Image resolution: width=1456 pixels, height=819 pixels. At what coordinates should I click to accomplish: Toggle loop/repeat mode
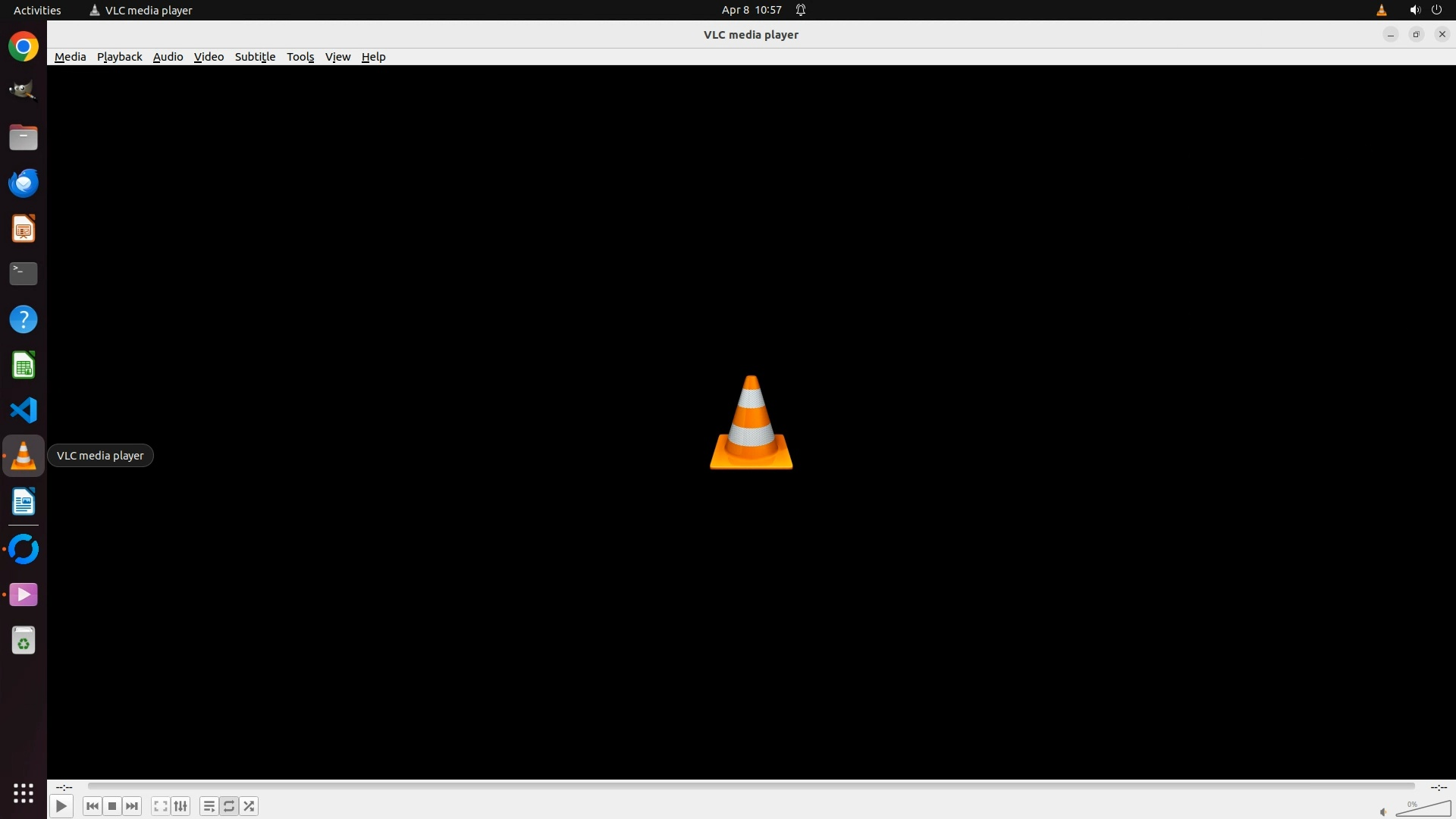229,806
